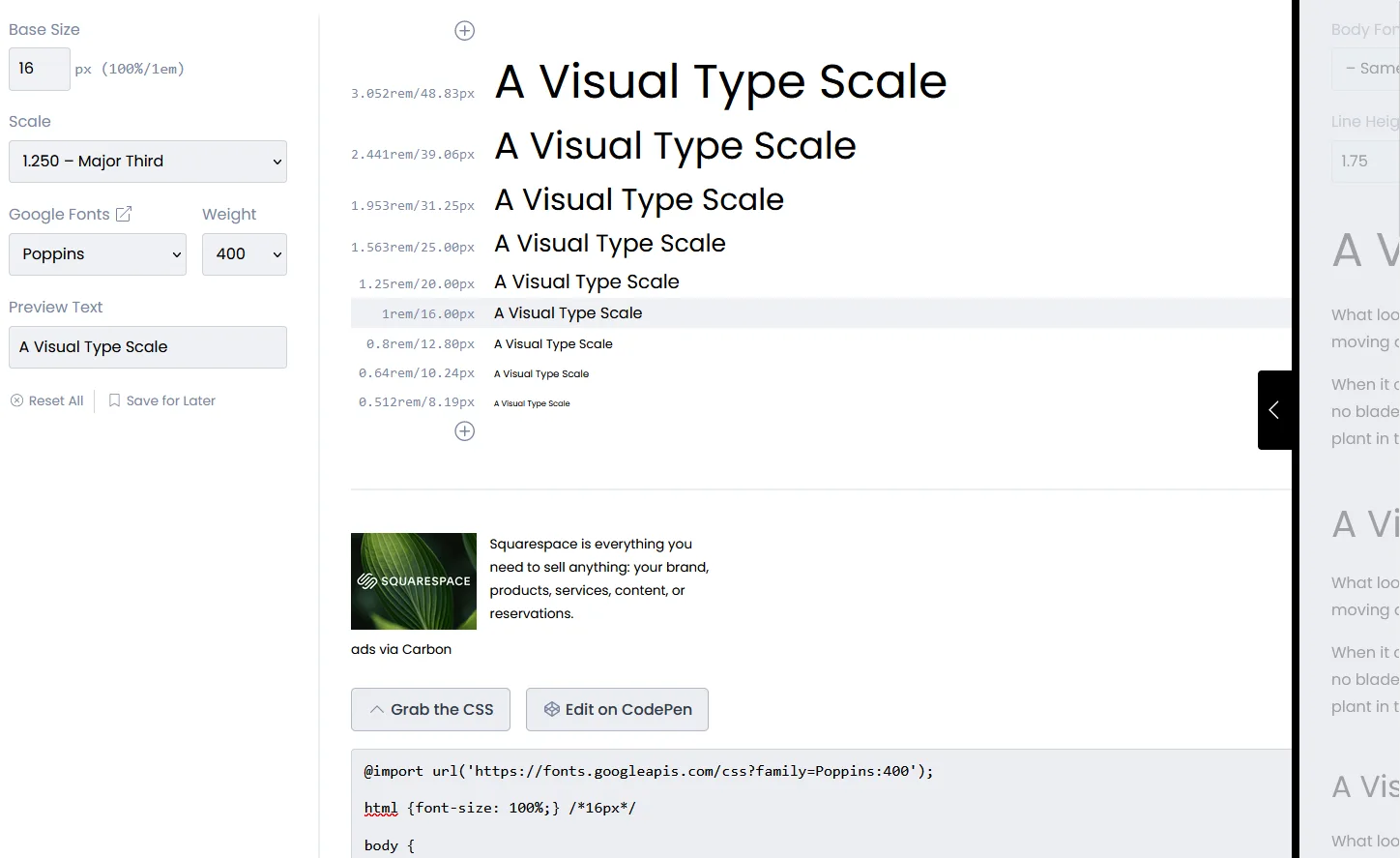Click the Base Size input field

(x=40, y=69)
